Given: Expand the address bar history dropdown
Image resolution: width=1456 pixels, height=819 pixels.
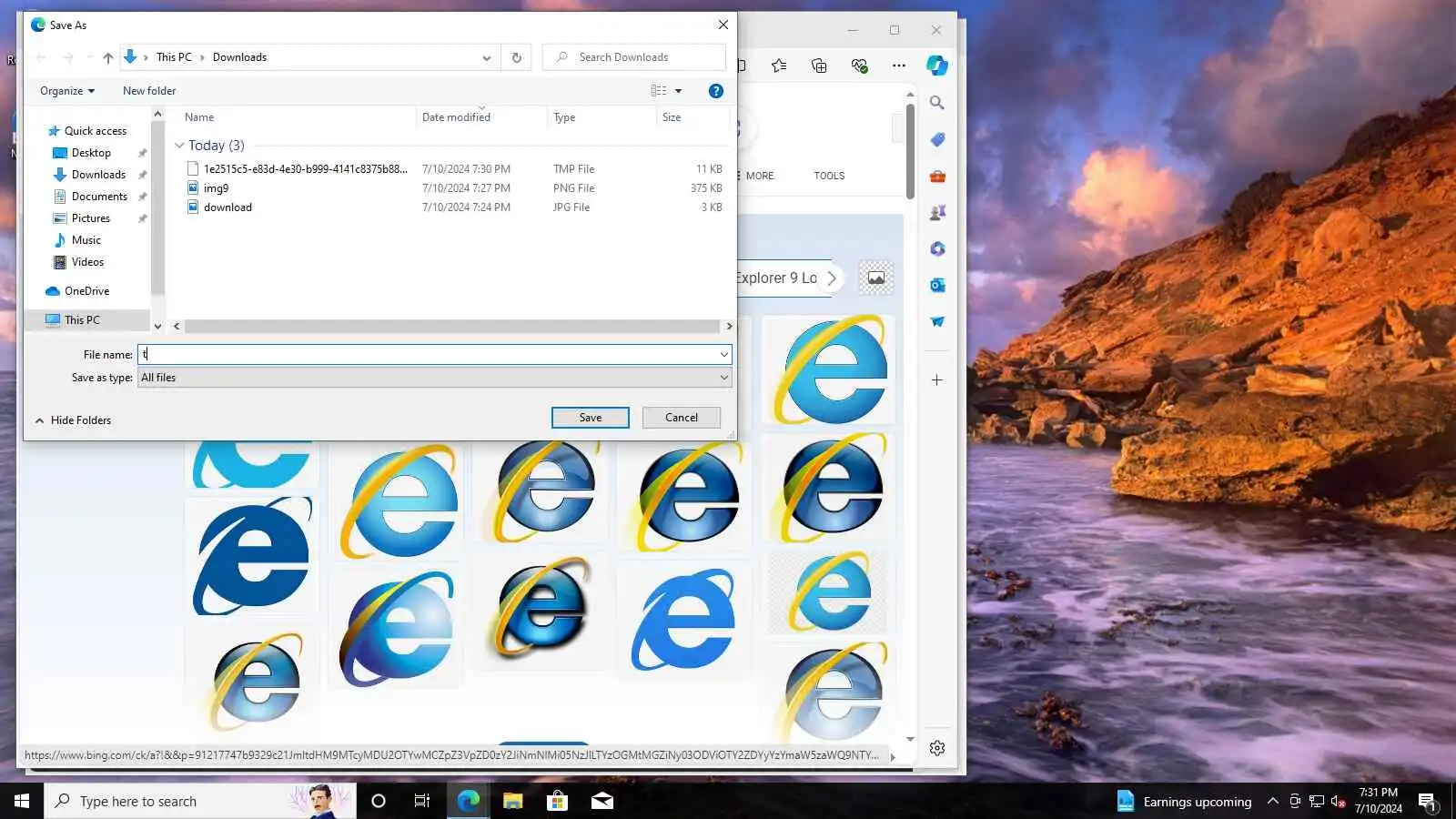Looking at the screenshot, I should pos(487,57).
